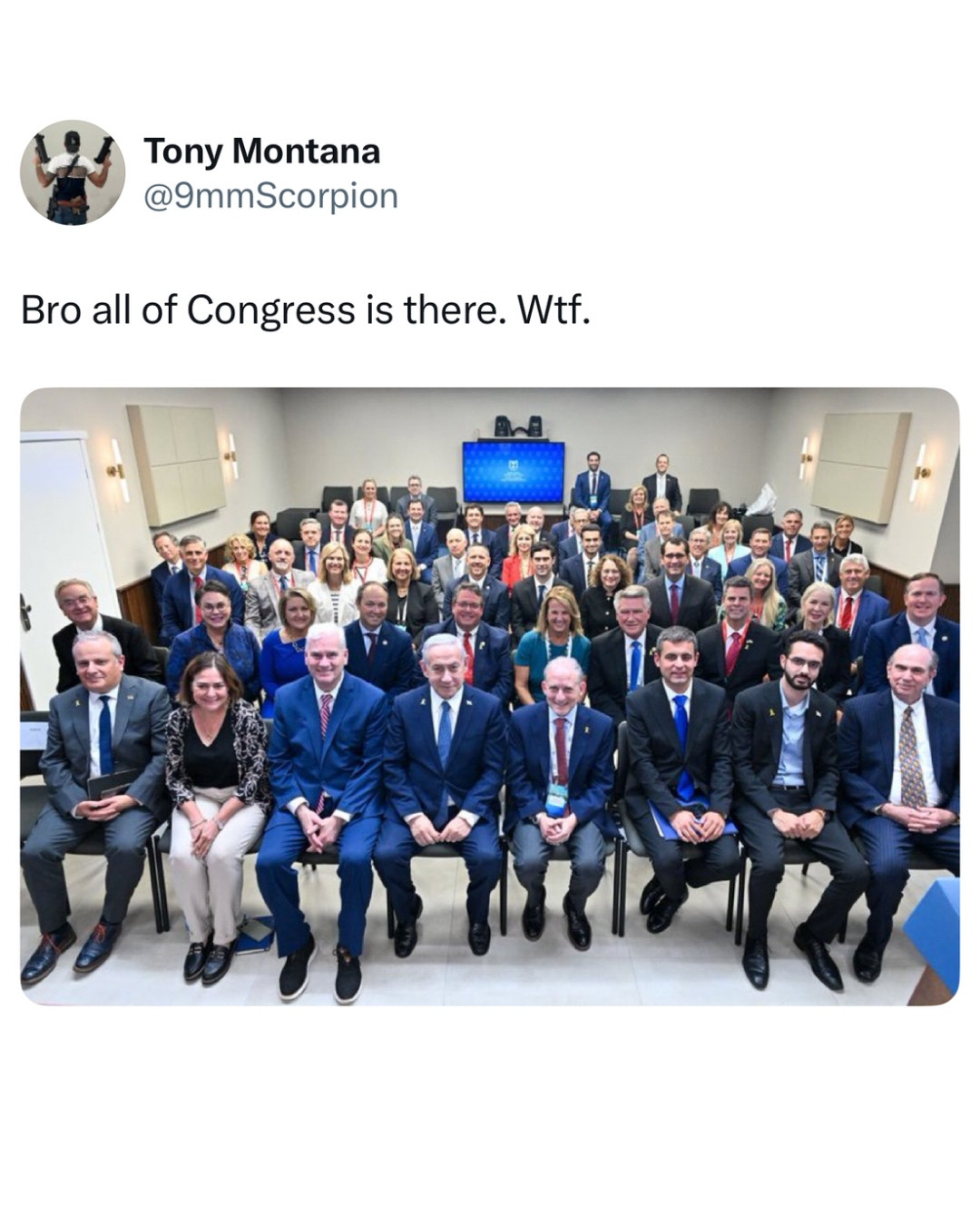This screenshot has height=1225, width=980.
Task: Click the display name Tony Montana
Action: point(261,151)
